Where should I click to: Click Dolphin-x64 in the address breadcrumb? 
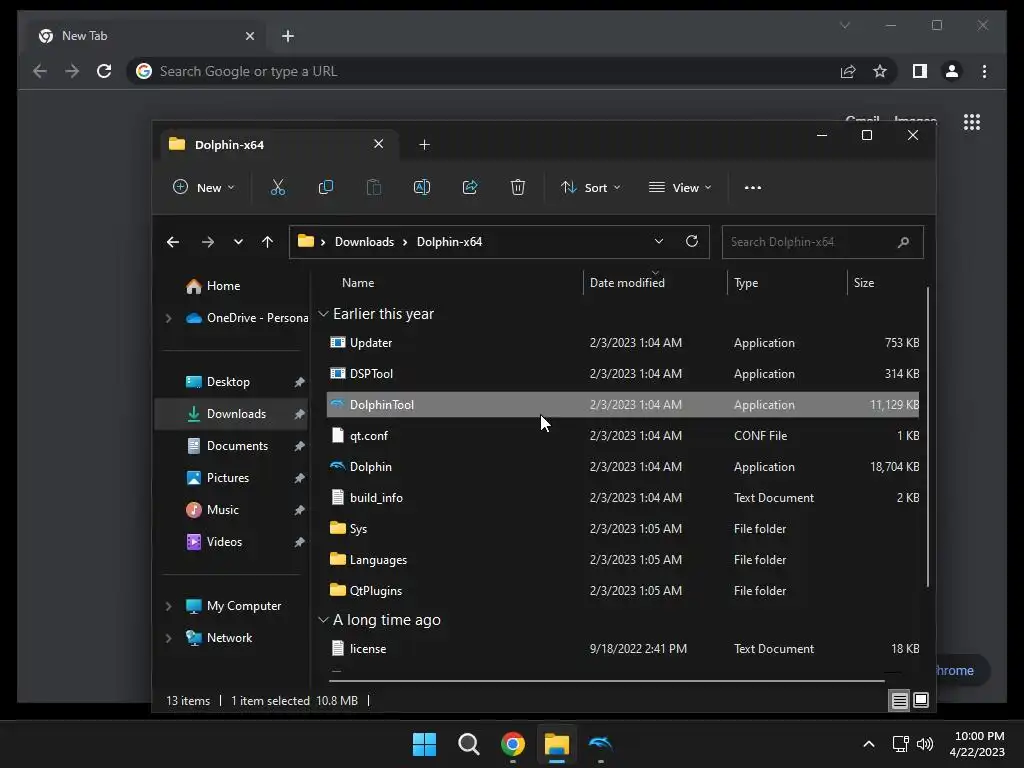coord(449,242)
